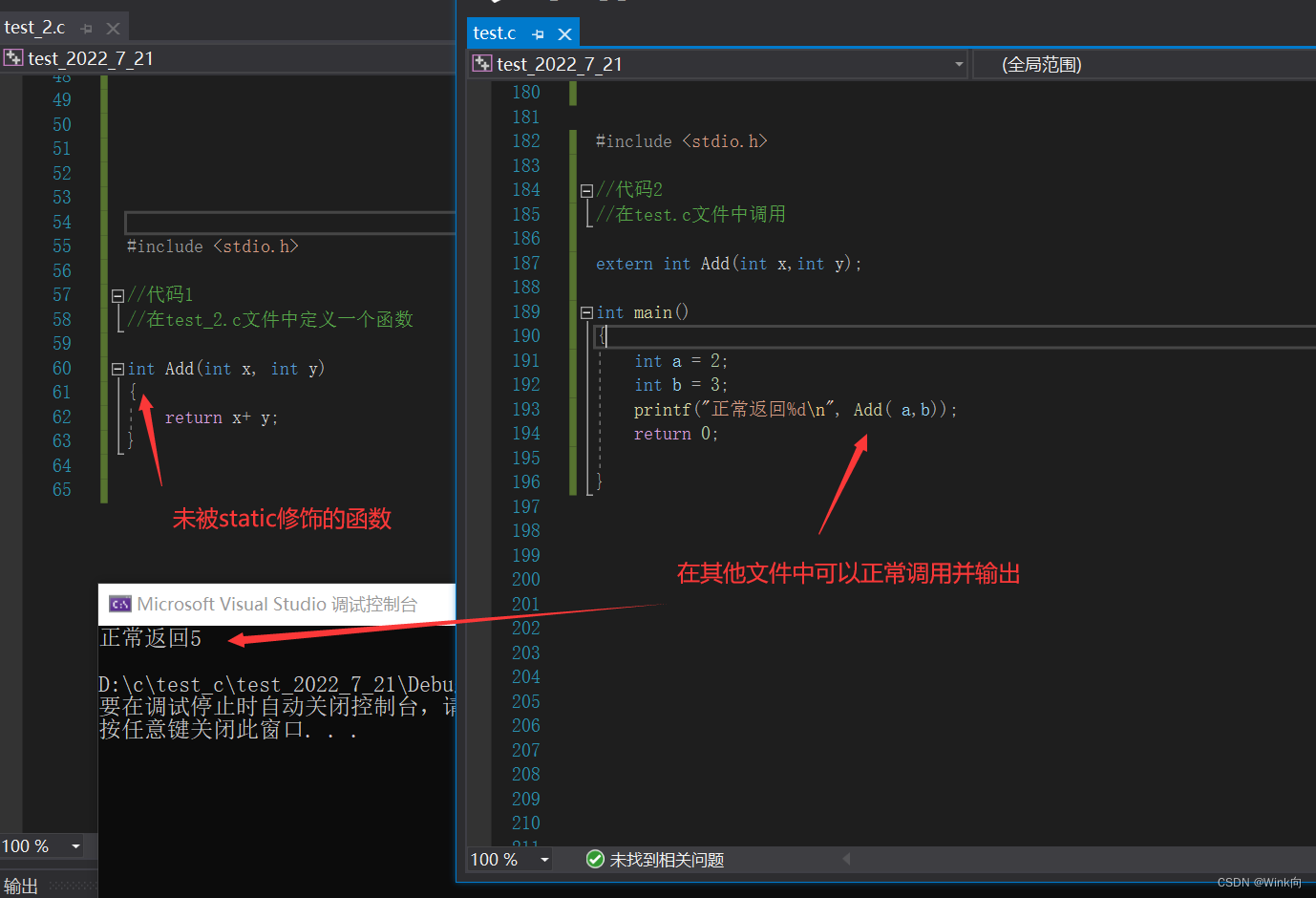Click line number 60 in test_2.c

tap(62, 368)
